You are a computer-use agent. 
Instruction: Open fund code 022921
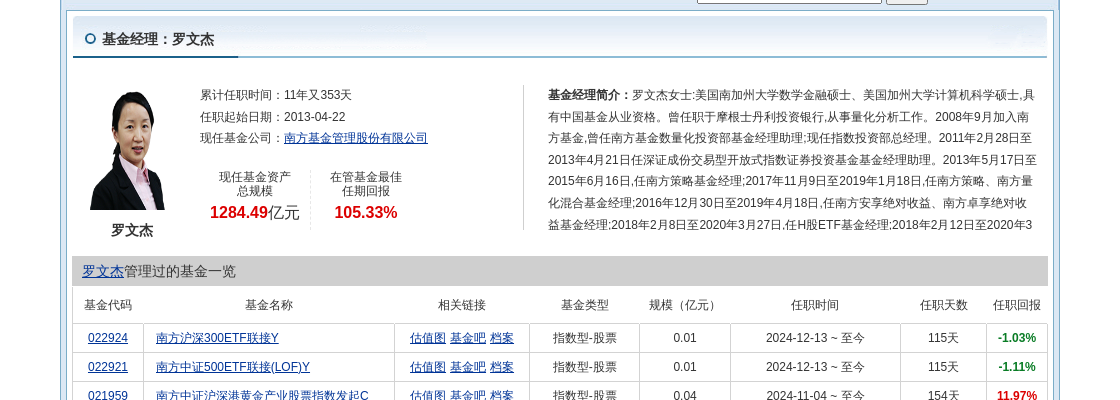click(108, 367)
